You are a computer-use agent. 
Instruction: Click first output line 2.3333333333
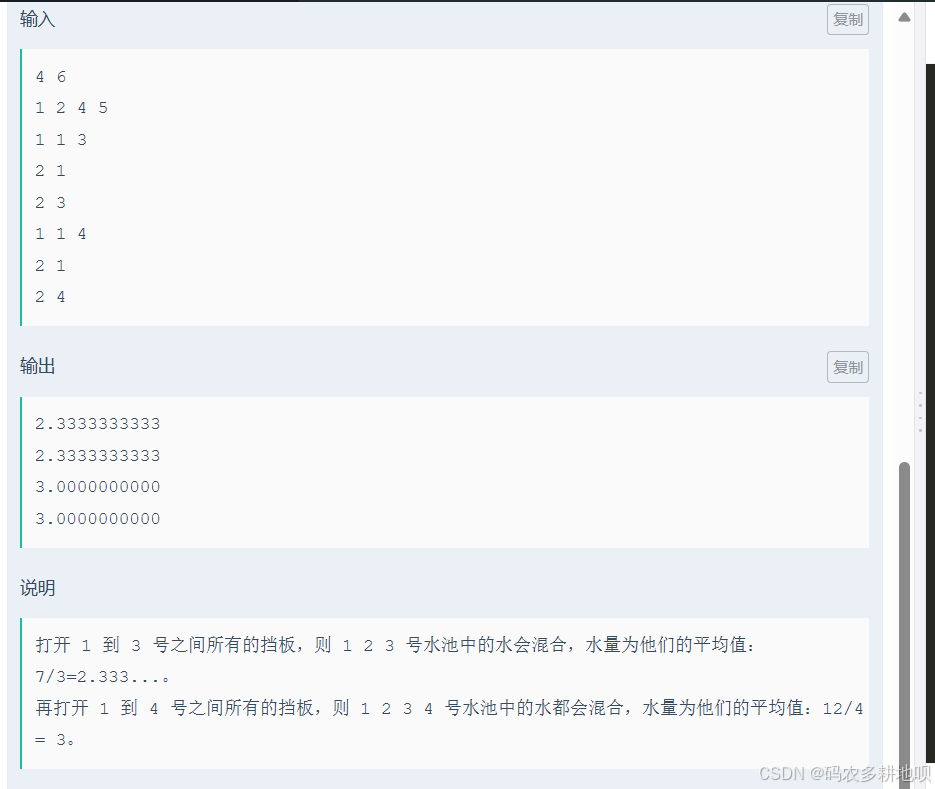[x=98, y=424]
